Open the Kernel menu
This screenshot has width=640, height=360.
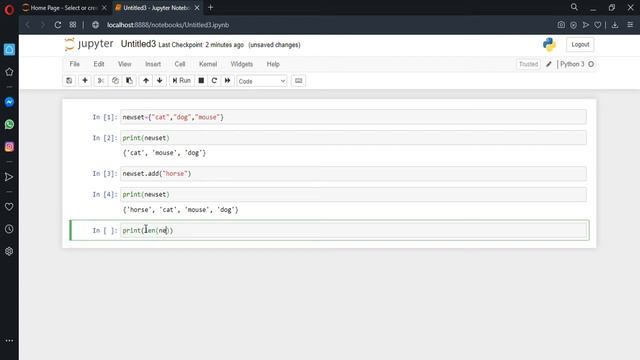tap(208, 64)
